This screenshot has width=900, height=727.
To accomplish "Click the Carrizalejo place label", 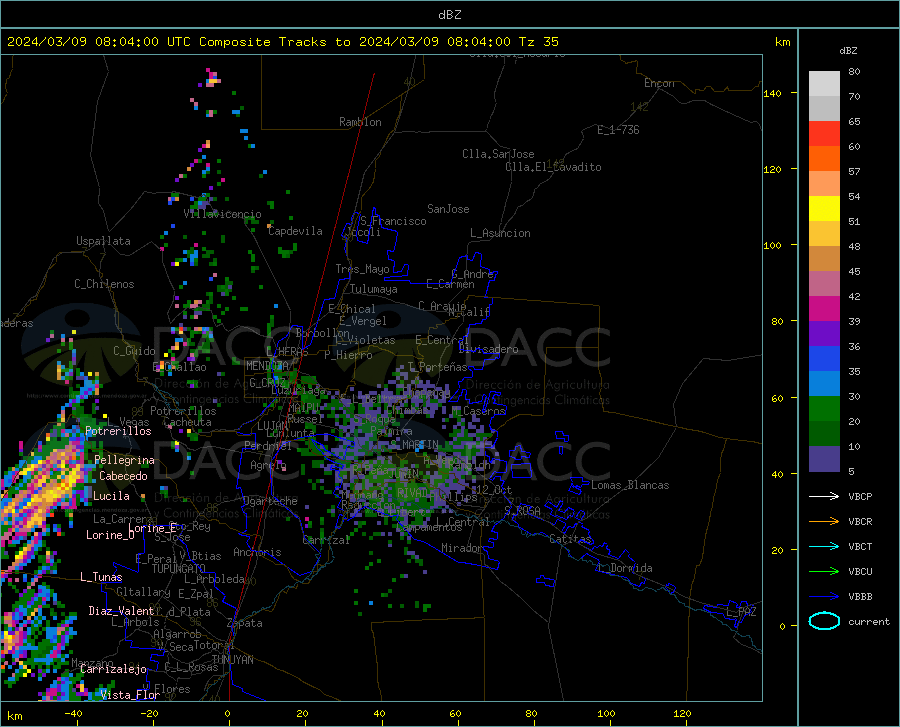I will [113, 669].
